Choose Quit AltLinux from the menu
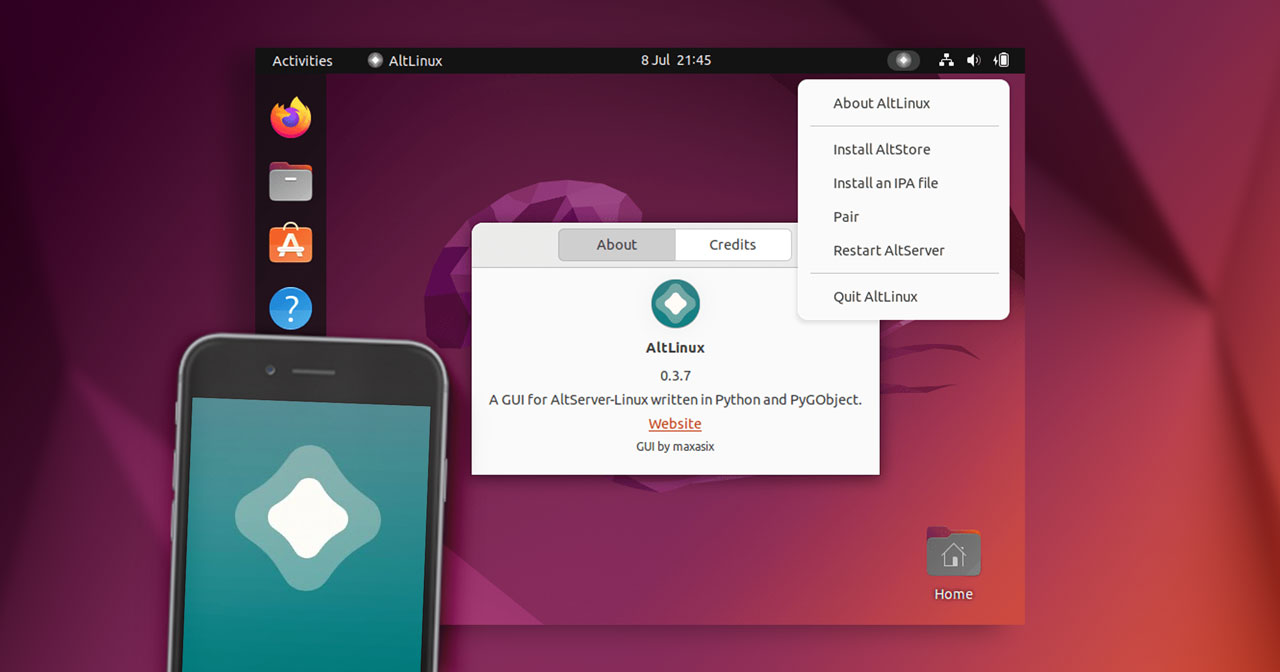1280x672 pixels. [x=904, y=296]
